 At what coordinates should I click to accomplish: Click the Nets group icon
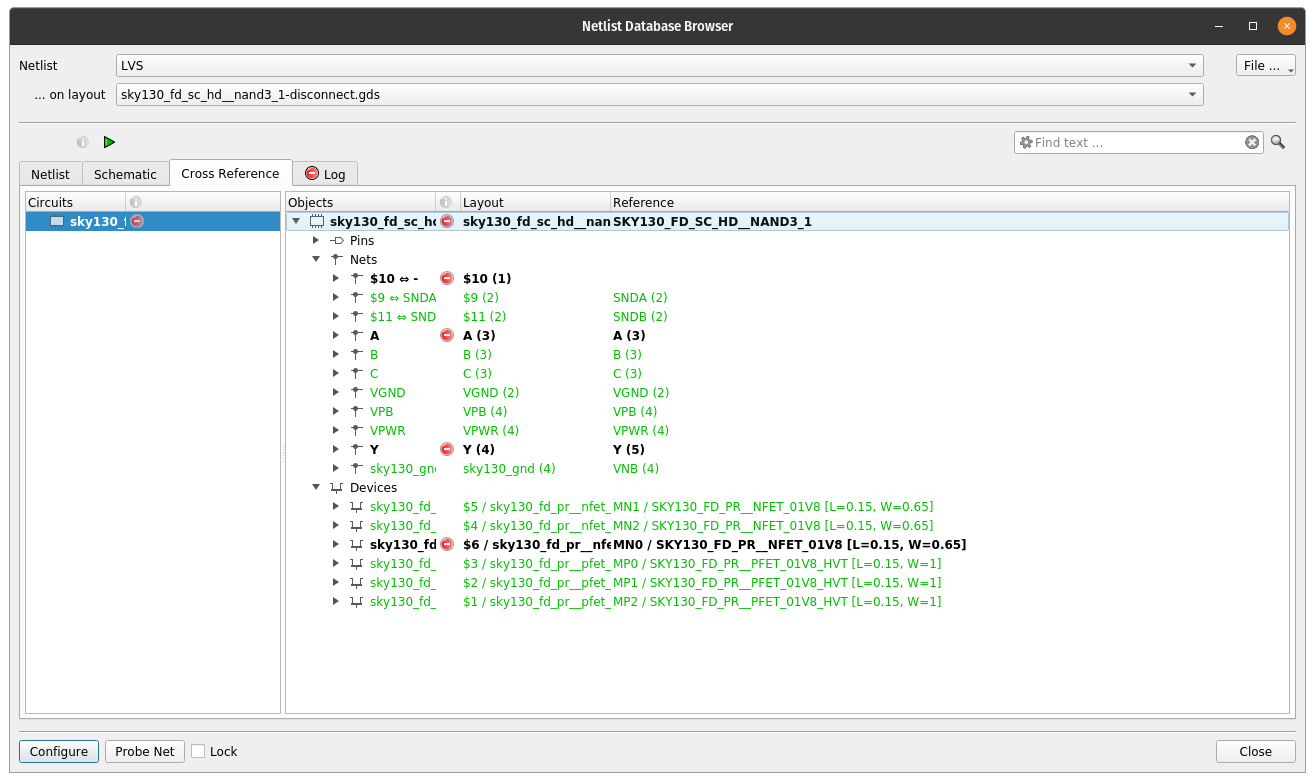(337, 259)
